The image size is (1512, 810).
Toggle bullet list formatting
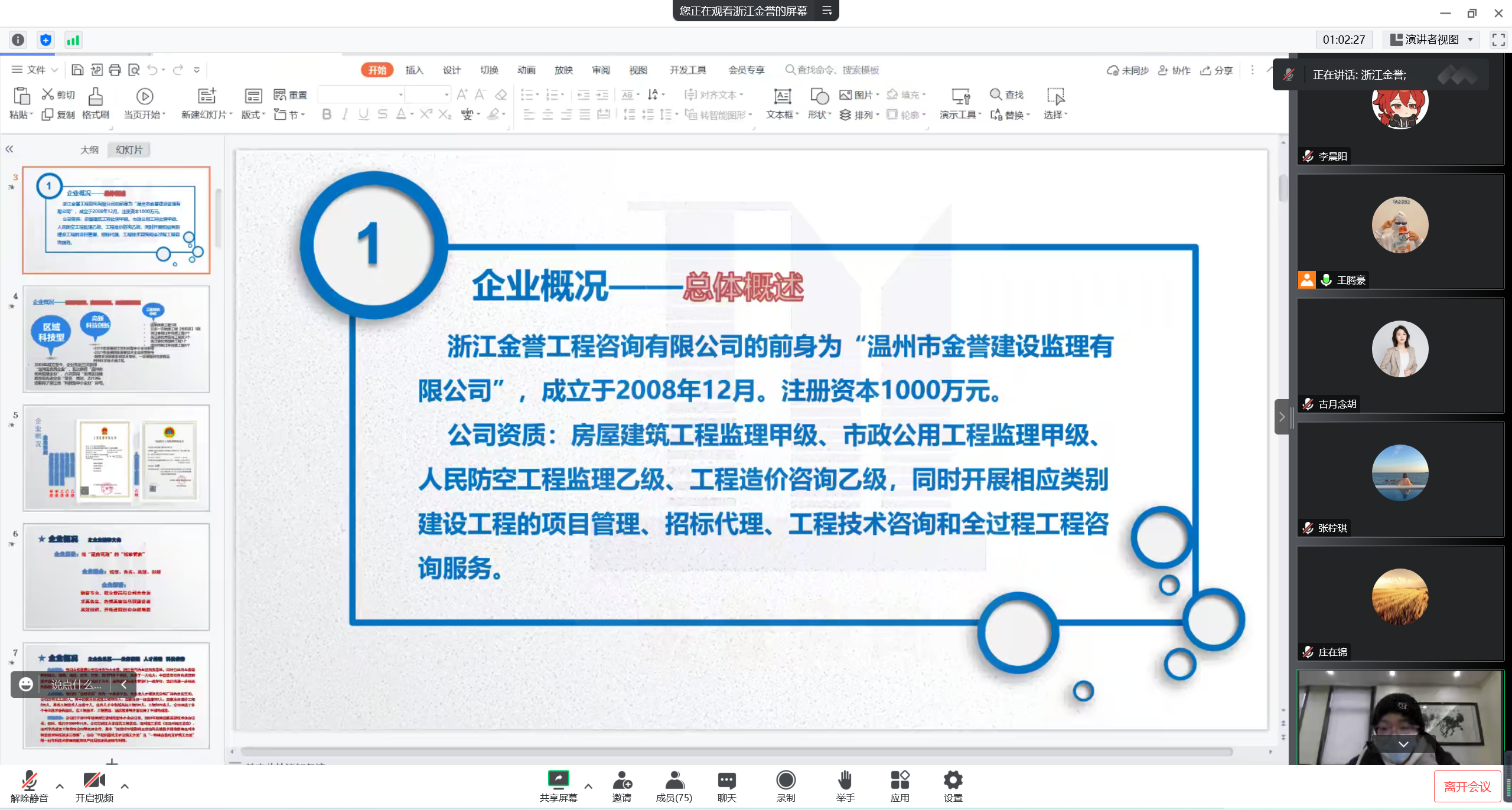[526, 94]
